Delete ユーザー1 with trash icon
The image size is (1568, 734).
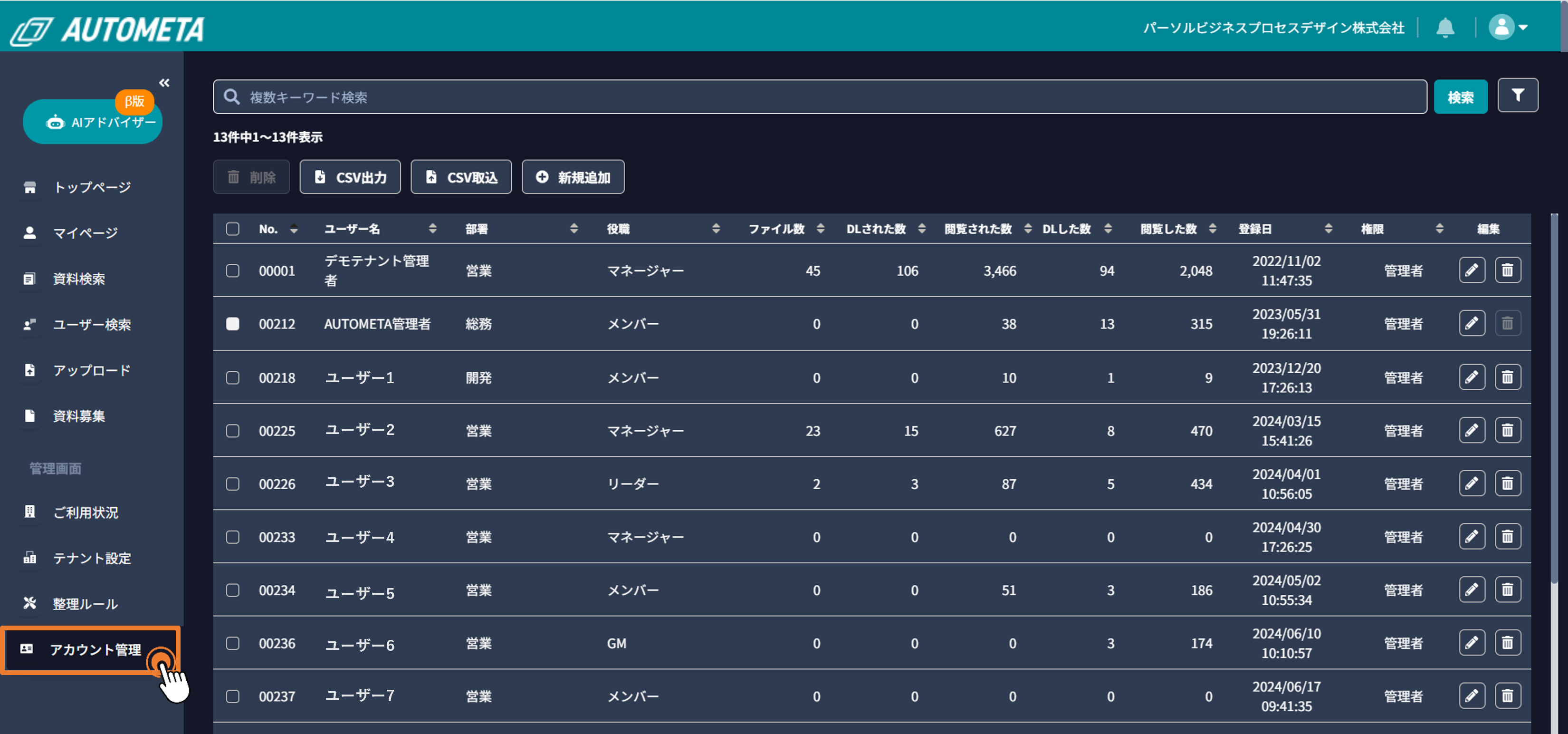pyautogui.click(x=1508, y=377)
